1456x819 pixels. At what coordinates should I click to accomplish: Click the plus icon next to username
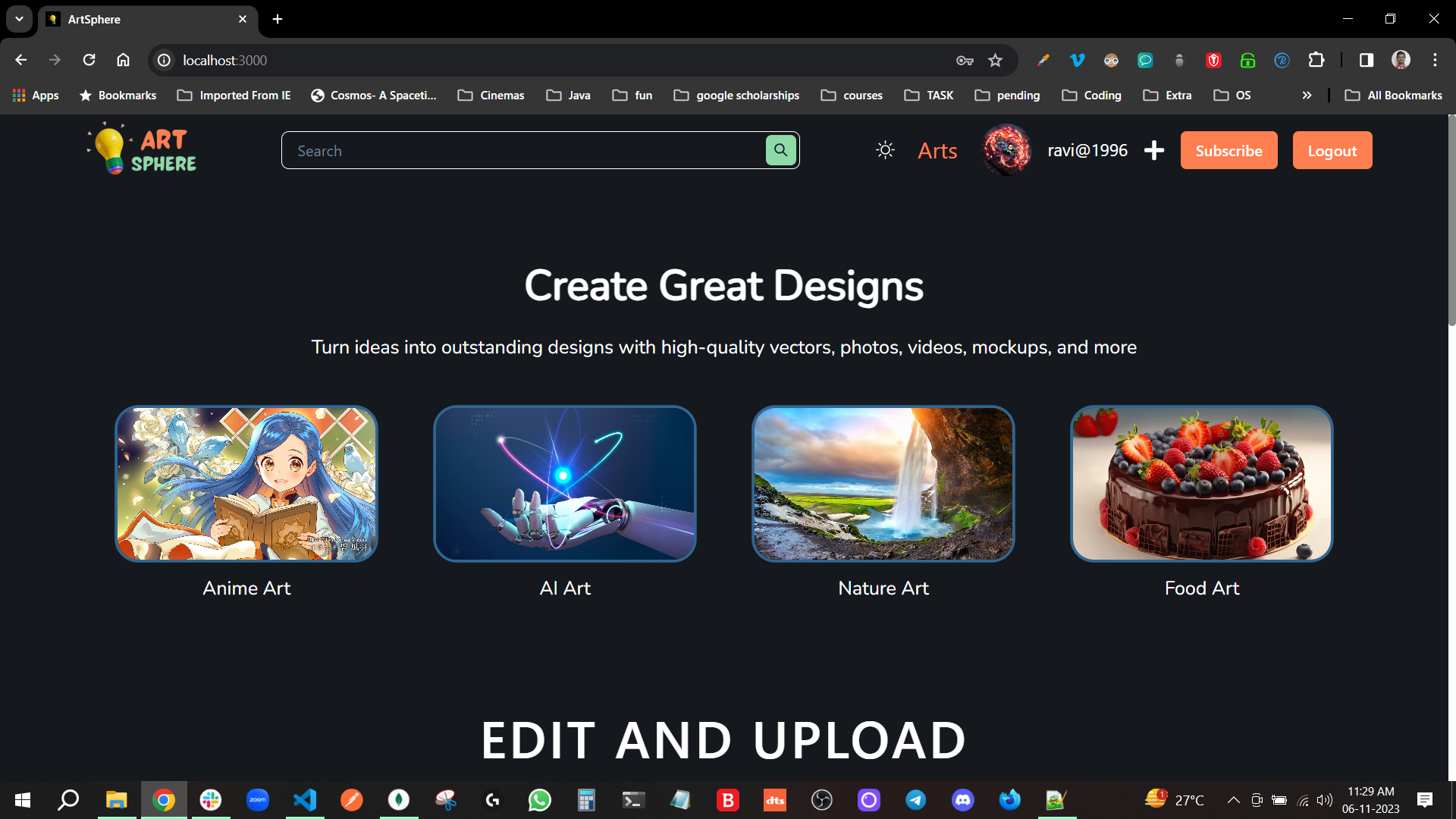pyautogui.click(x=1154, y=150)
